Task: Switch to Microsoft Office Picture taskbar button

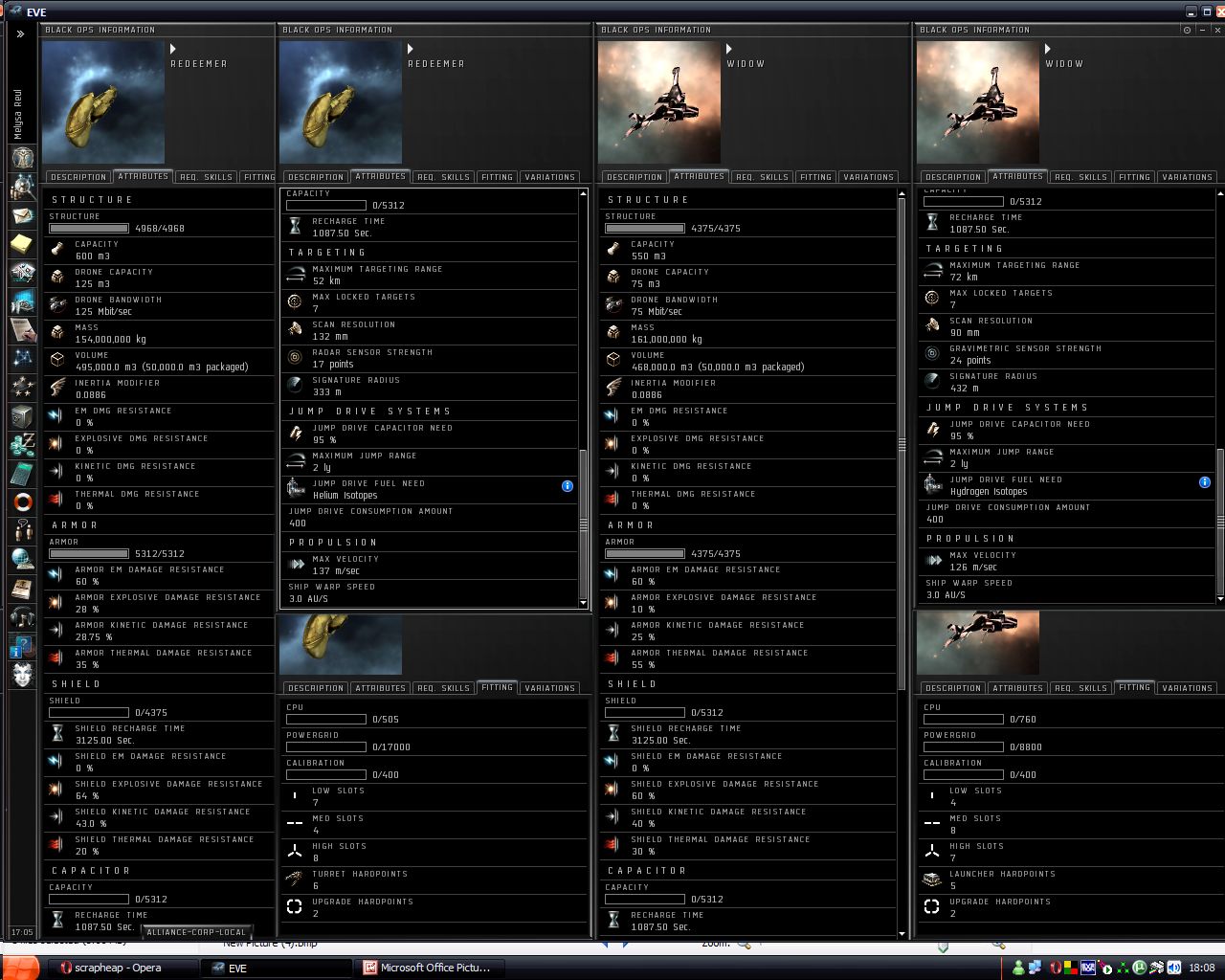Action: click(432, 968)
